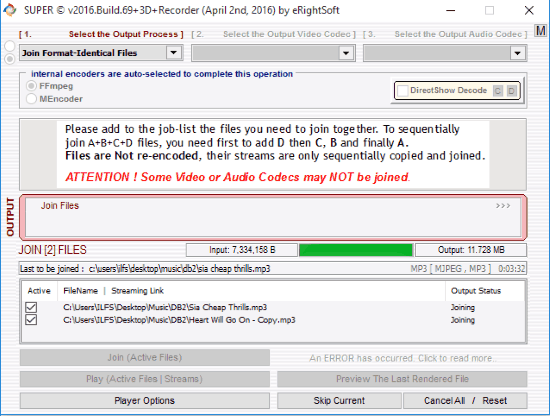The height and width of the screenshot is (416, 550).
Task: Click the Skip Current button
Action: coord(339,401)
